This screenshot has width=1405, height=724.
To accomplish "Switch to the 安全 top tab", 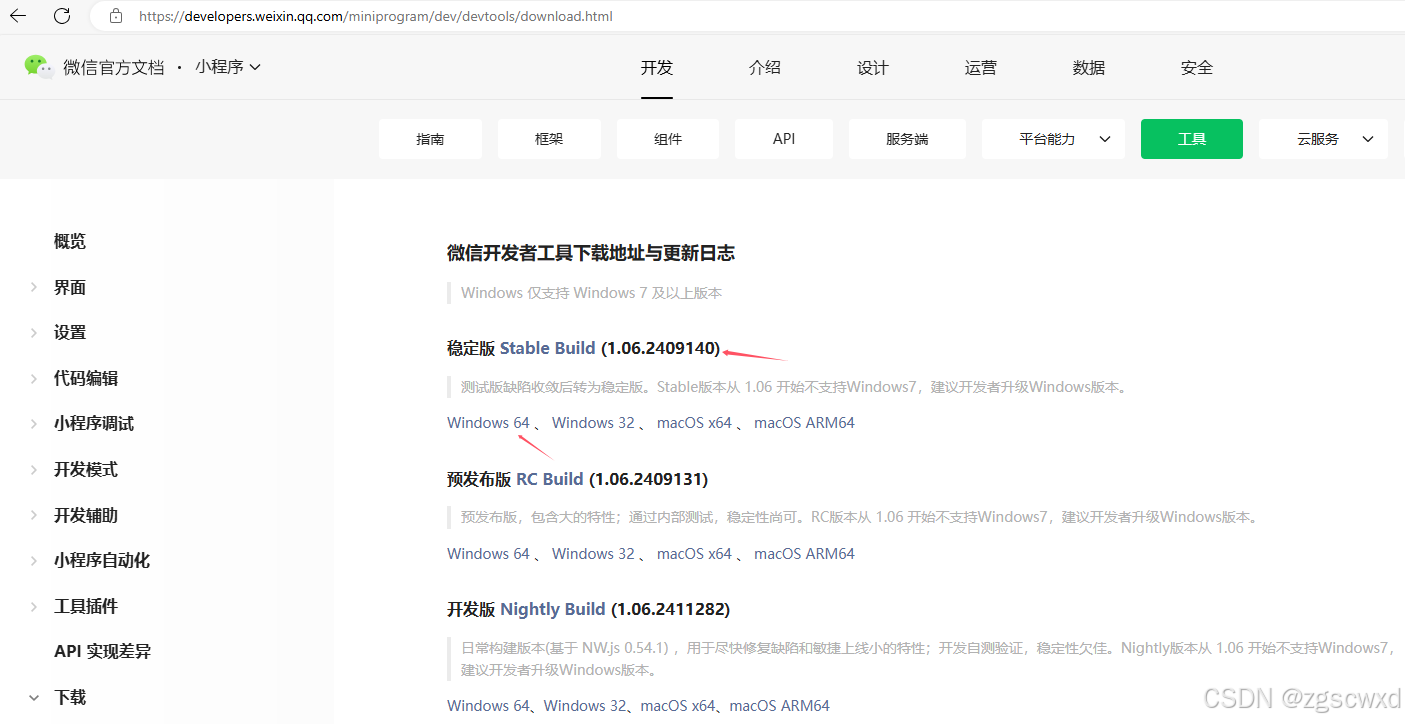I will [1197, 68].
